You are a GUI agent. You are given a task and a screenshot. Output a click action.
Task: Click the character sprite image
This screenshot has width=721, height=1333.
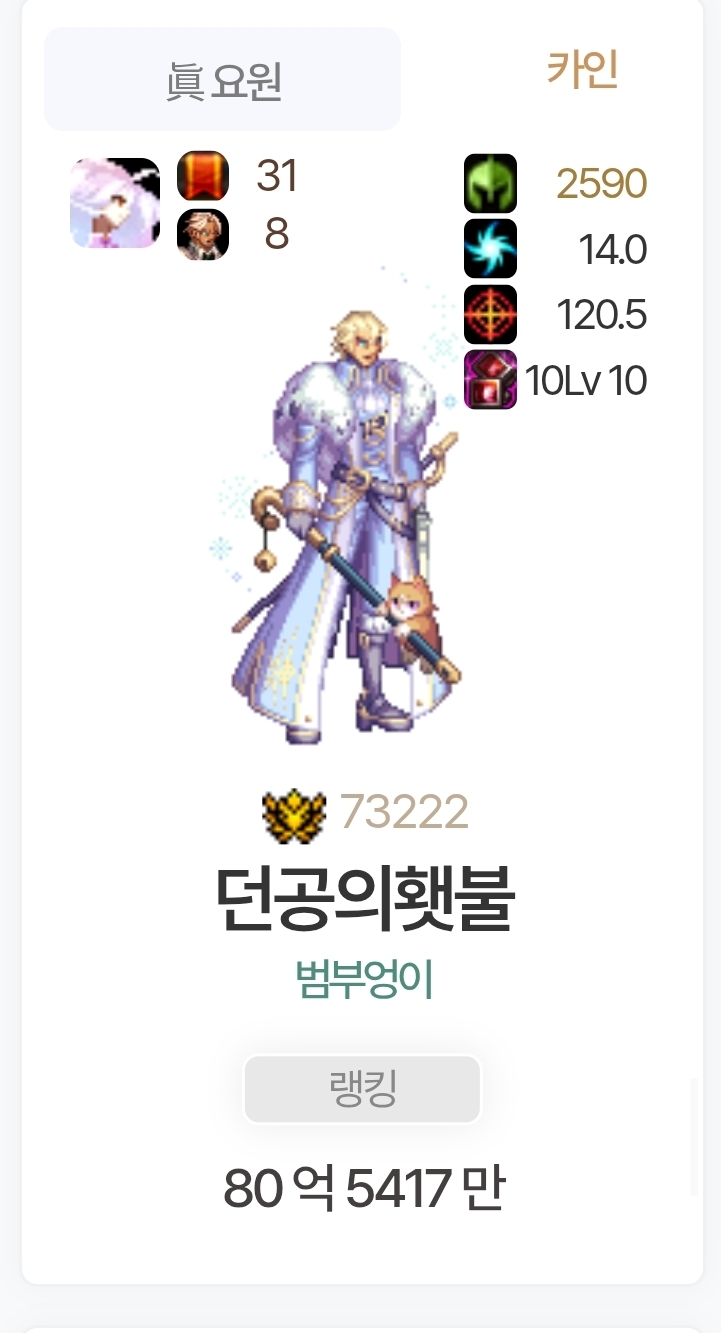(338, 520)
